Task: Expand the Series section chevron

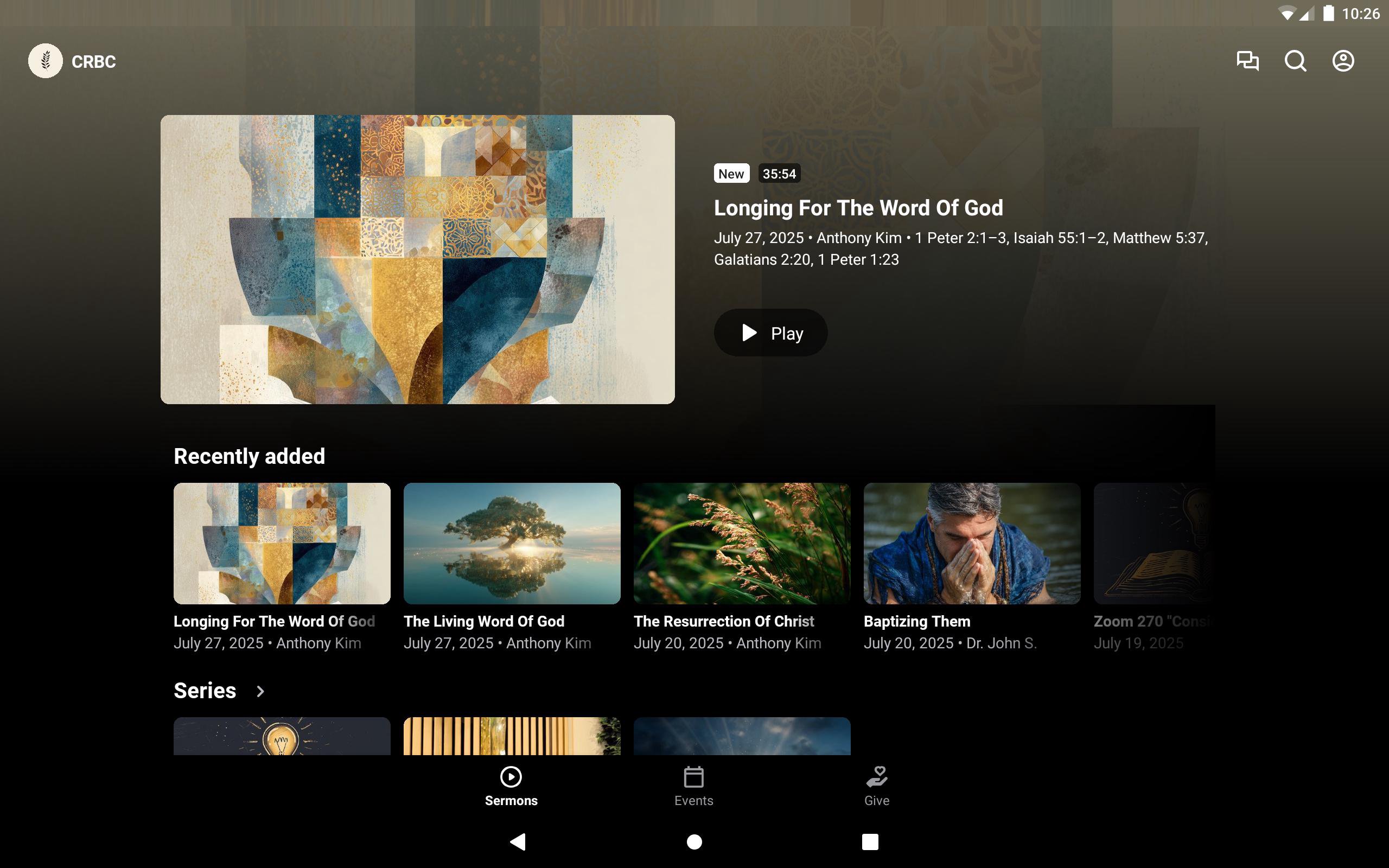Action: [260, 691]
